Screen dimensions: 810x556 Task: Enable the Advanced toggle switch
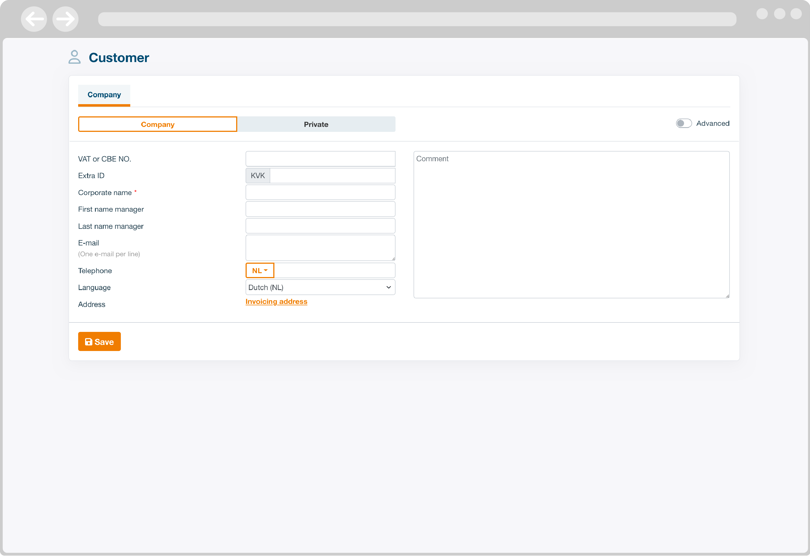coord(683,123)
